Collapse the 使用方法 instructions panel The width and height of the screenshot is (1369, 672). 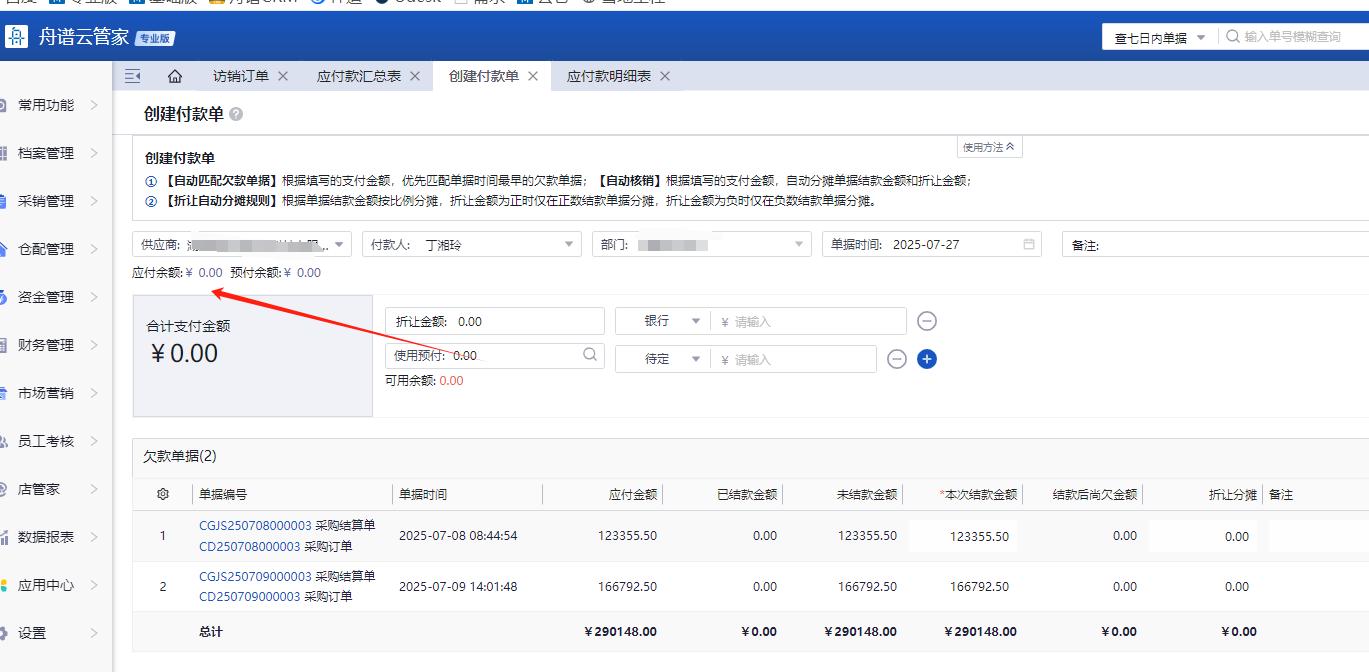[989, 147]
